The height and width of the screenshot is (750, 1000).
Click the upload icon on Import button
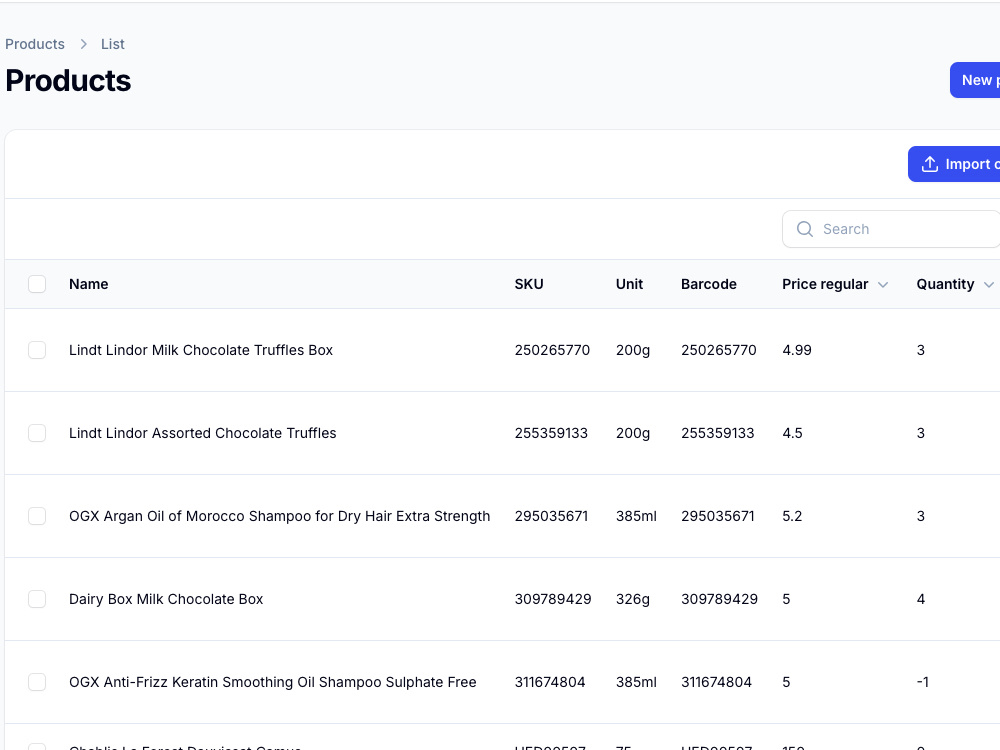(x=930, y=165)
